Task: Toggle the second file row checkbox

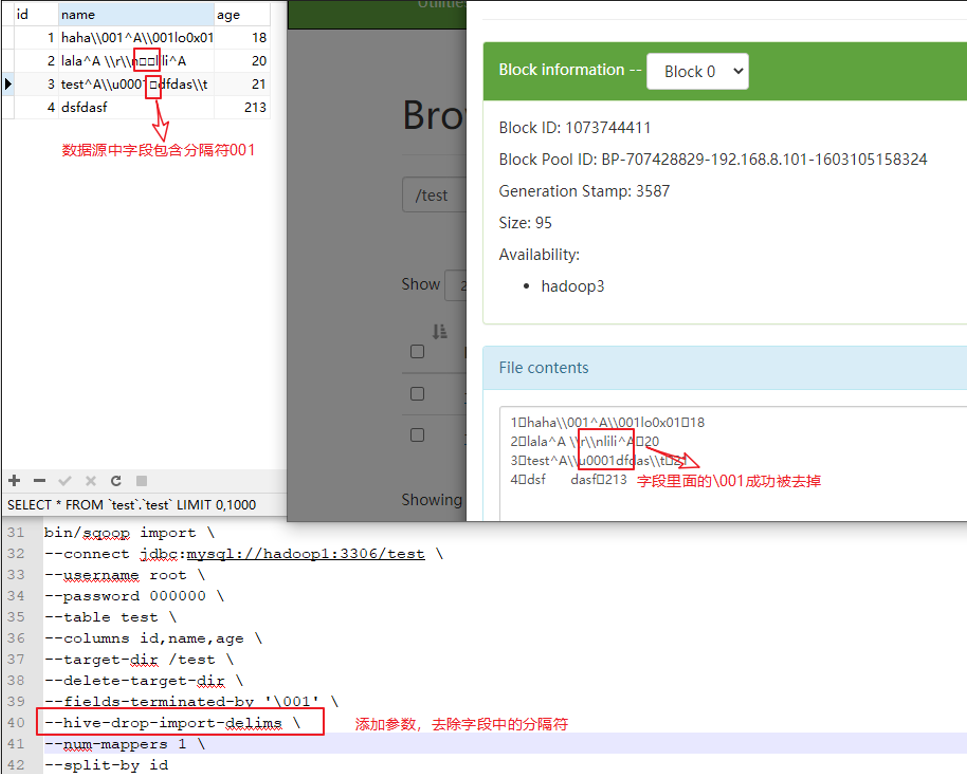Action: click(418, 393)
